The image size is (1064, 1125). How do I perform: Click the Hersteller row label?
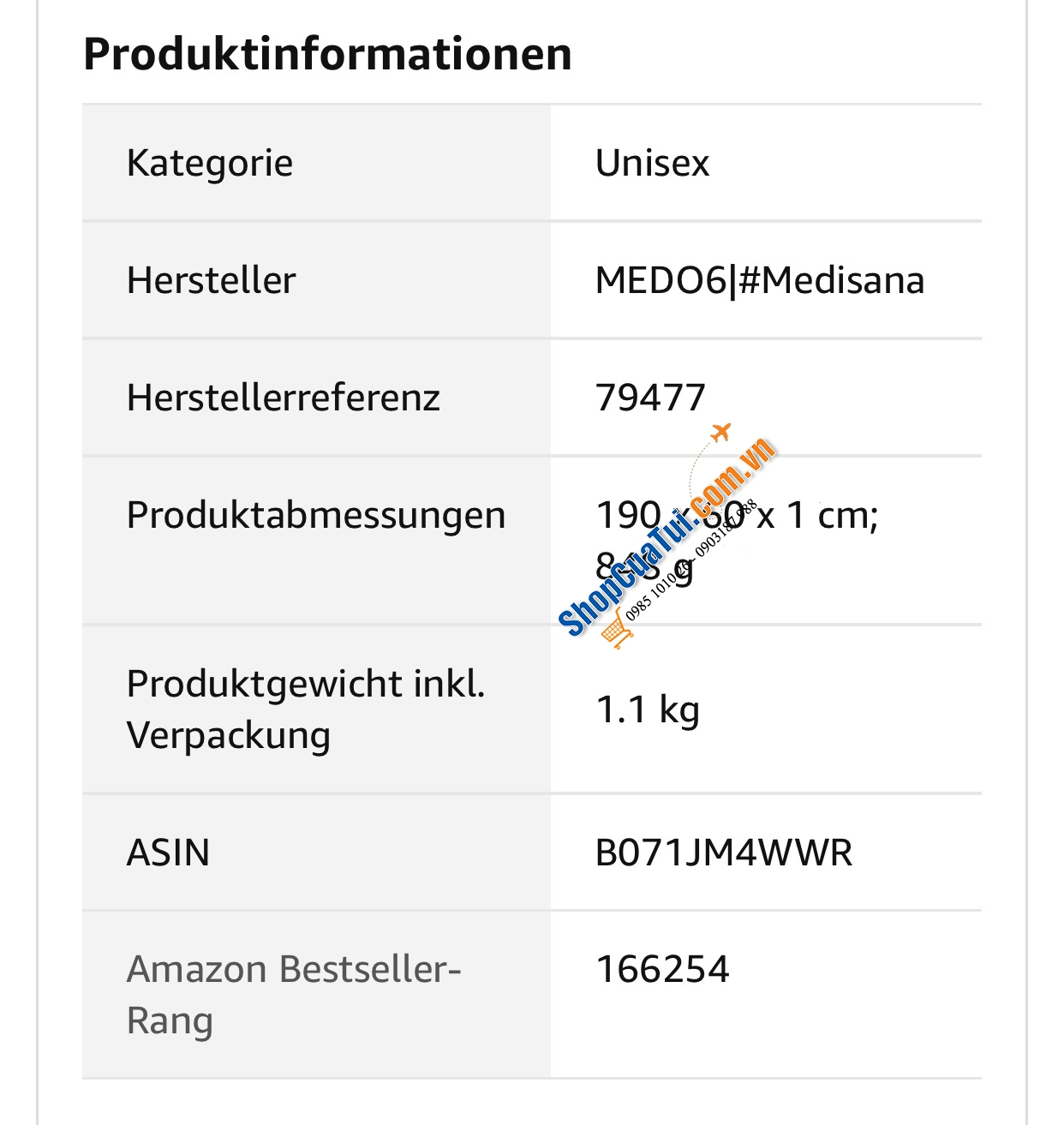[211, 280]
